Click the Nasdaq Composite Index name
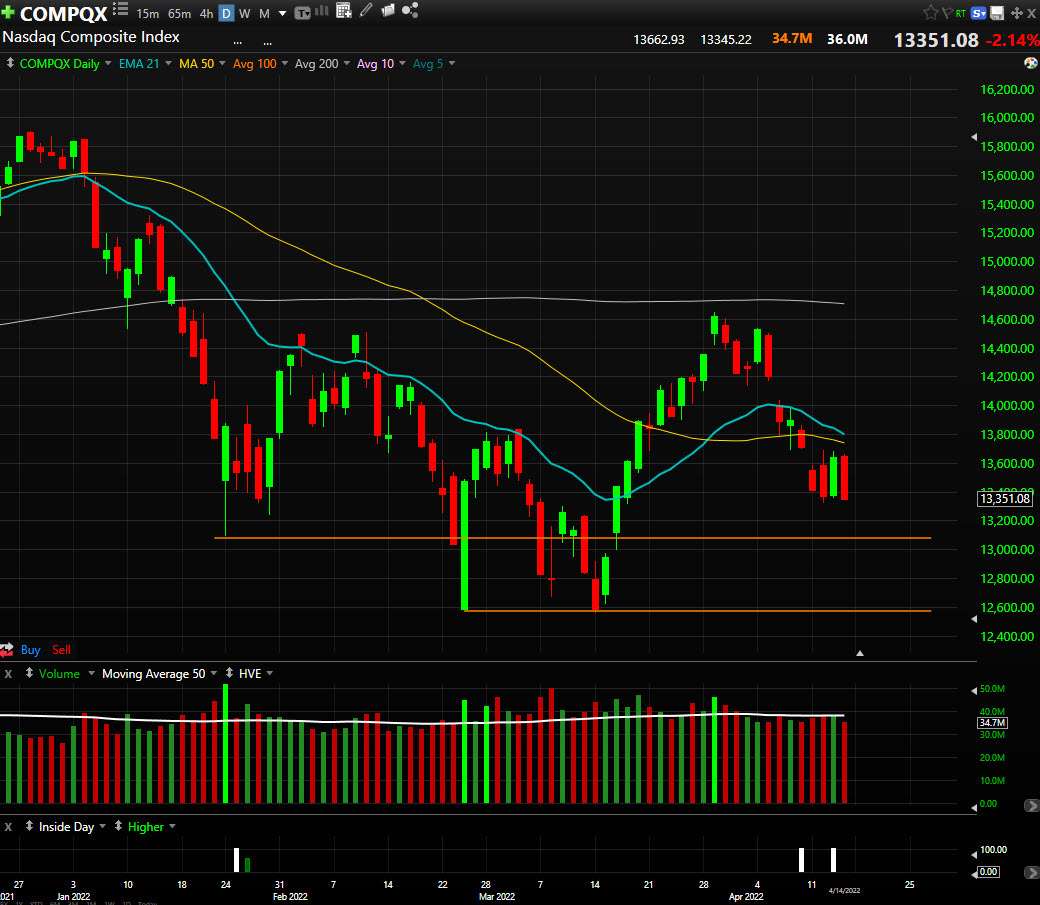 click(x=91, y=36)
